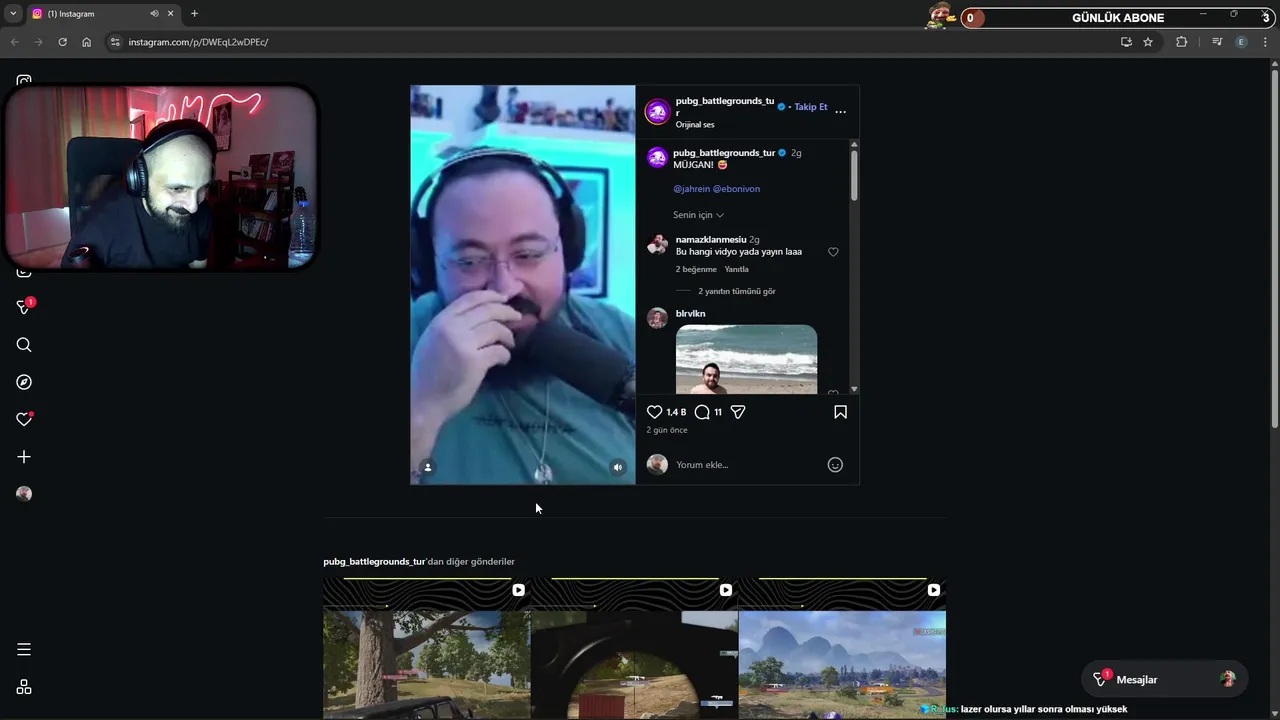1280x720 pixels.
Task: Open the media control toolbar icon
Action: tap(1217, 42)
